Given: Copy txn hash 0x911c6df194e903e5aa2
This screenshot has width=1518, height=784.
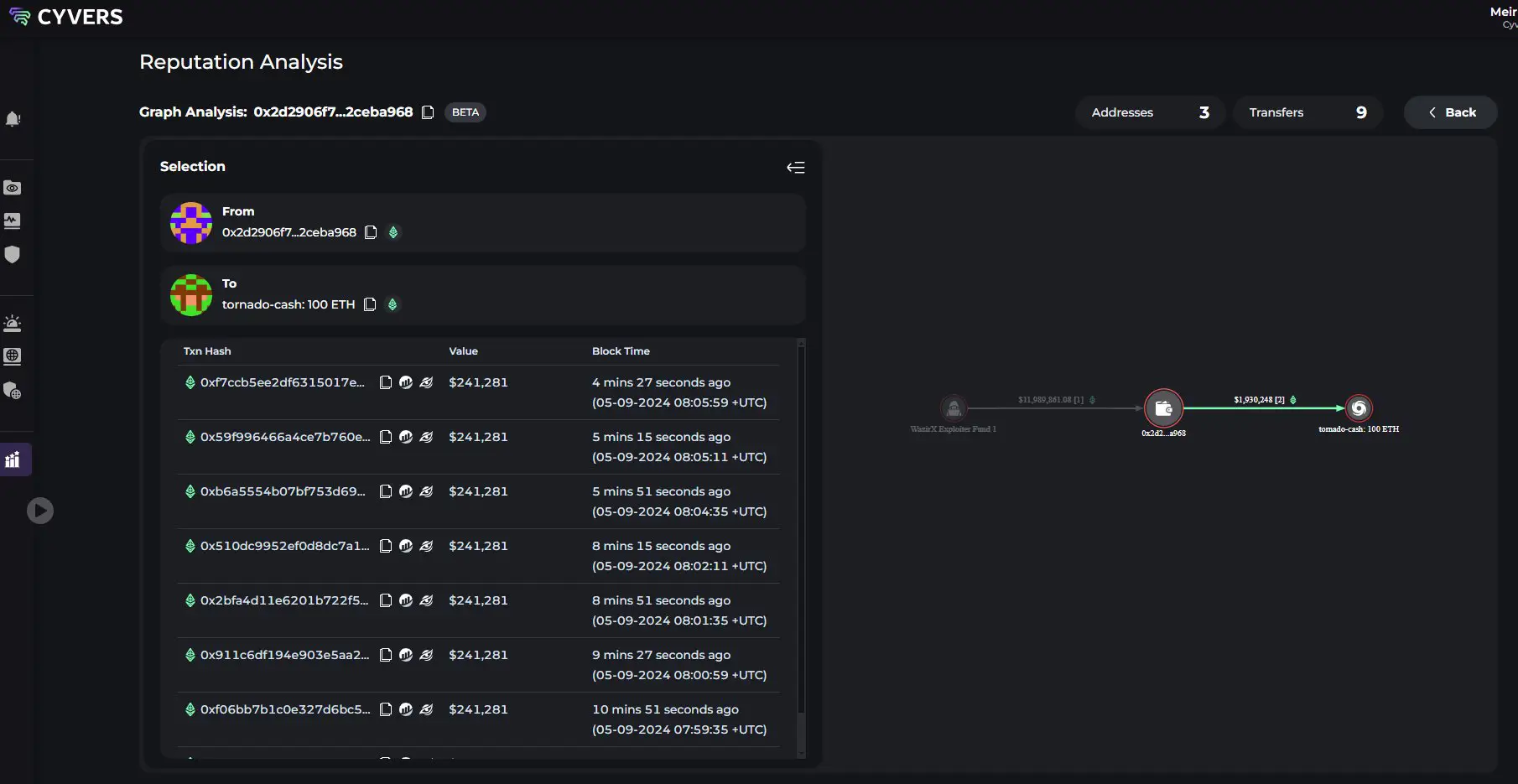Looking at the screenshot, I should [x=386, y=655].
